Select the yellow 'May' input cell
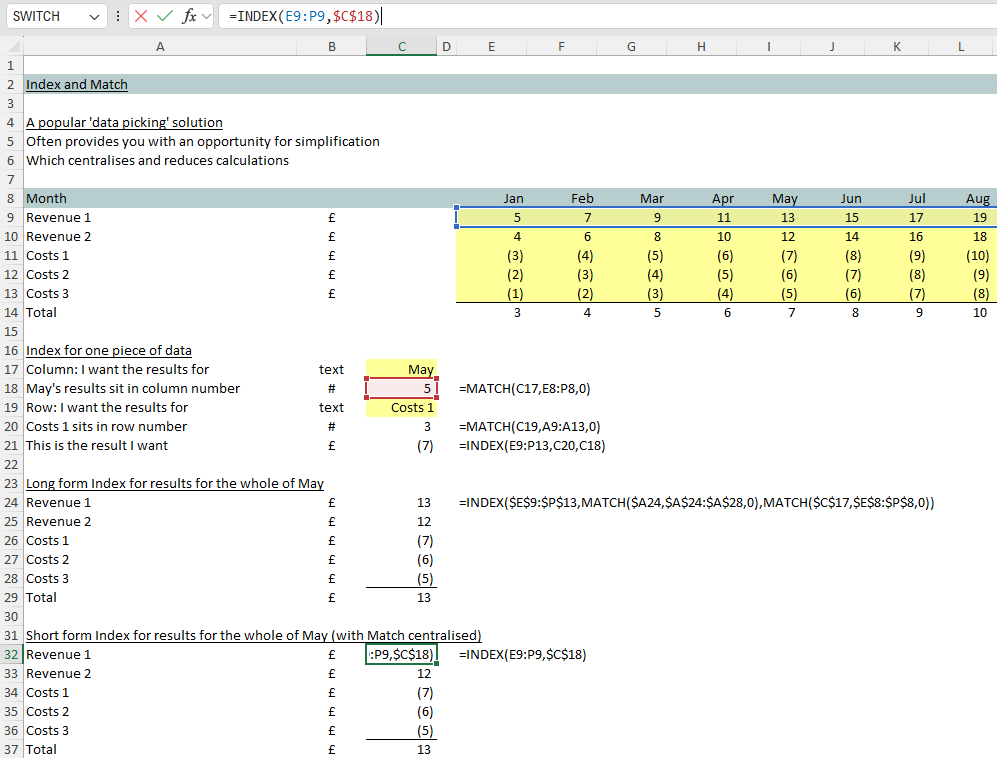997x758 pixels. tap(401, 369)
